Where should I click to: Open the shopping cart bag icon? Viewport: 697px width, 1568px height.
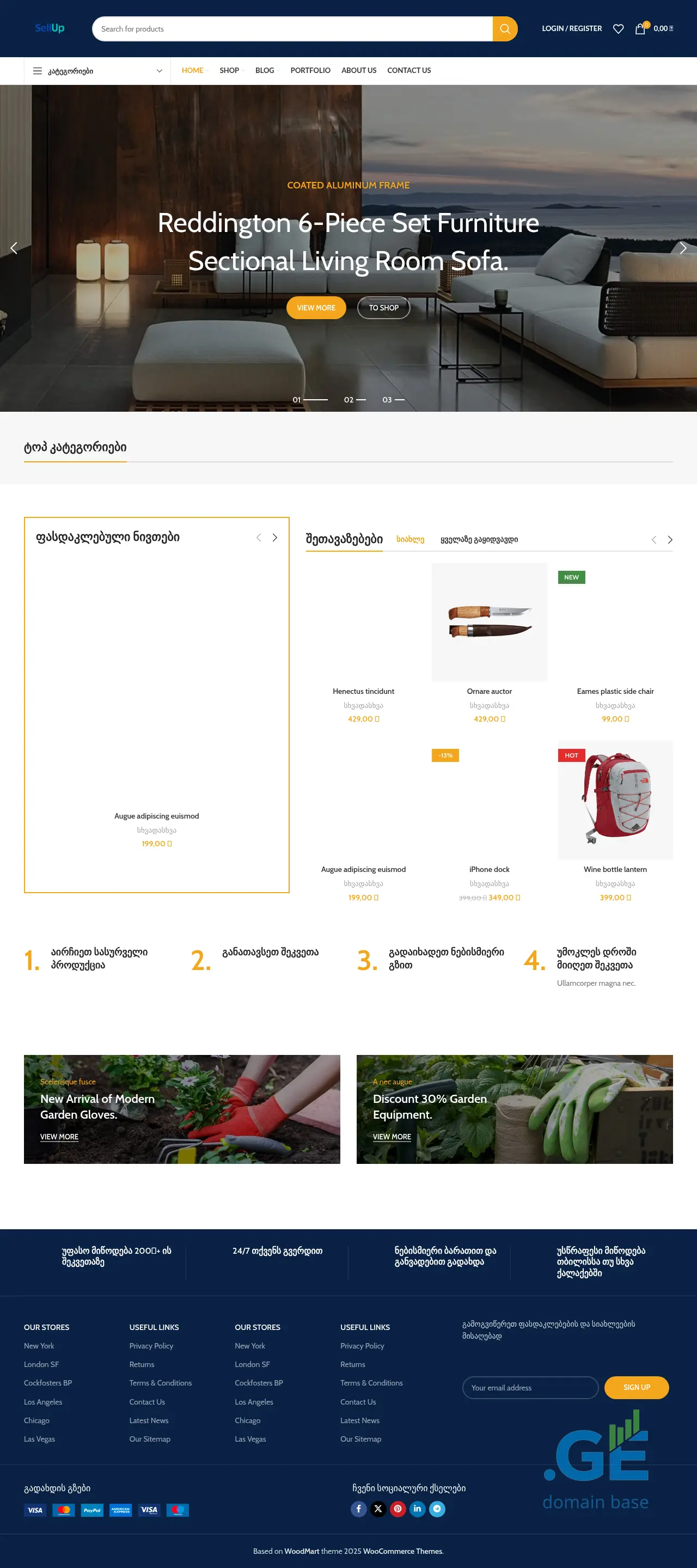click(x=640, y=29)
